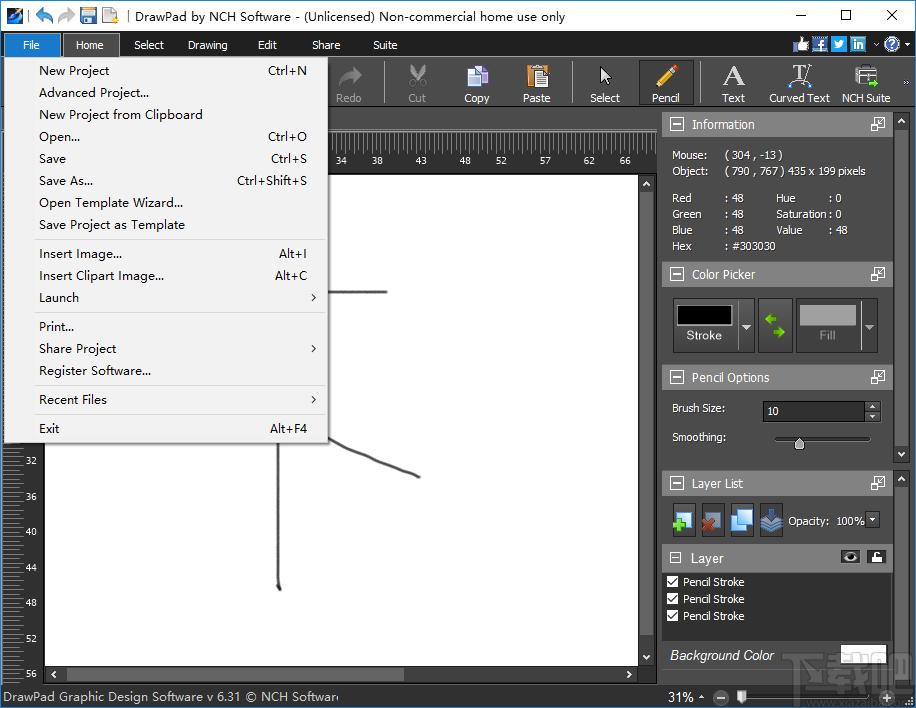Duplicate layer with the overlapping squares icon
Image resolution: width=916 pixels, height=708 pixels.
(x=741, y=520)
